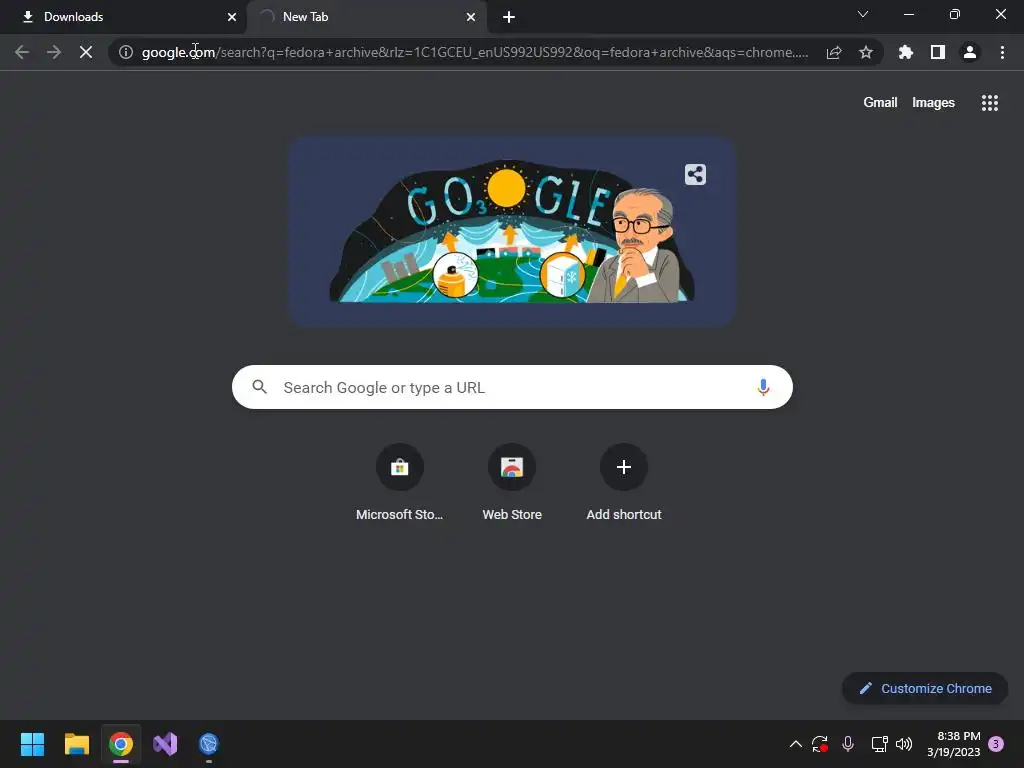1024x768 pixels.
Task: Open the clock showing 8:38 PM
Action: [953, 744]
